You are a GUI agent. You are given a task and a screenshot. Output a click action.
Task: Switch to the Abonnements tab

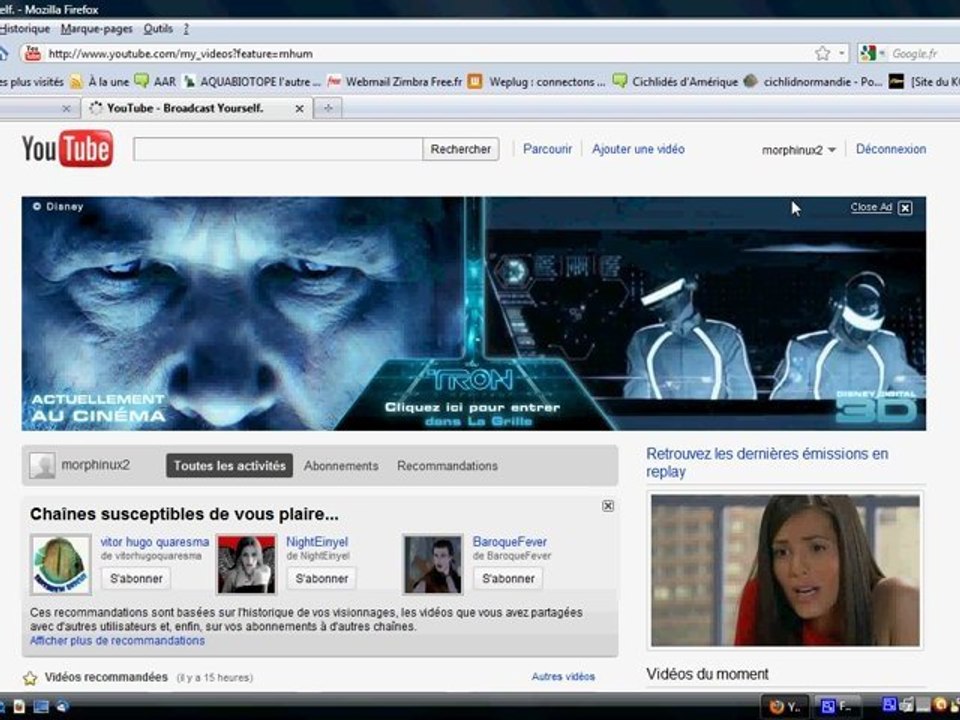pos(341,466)
